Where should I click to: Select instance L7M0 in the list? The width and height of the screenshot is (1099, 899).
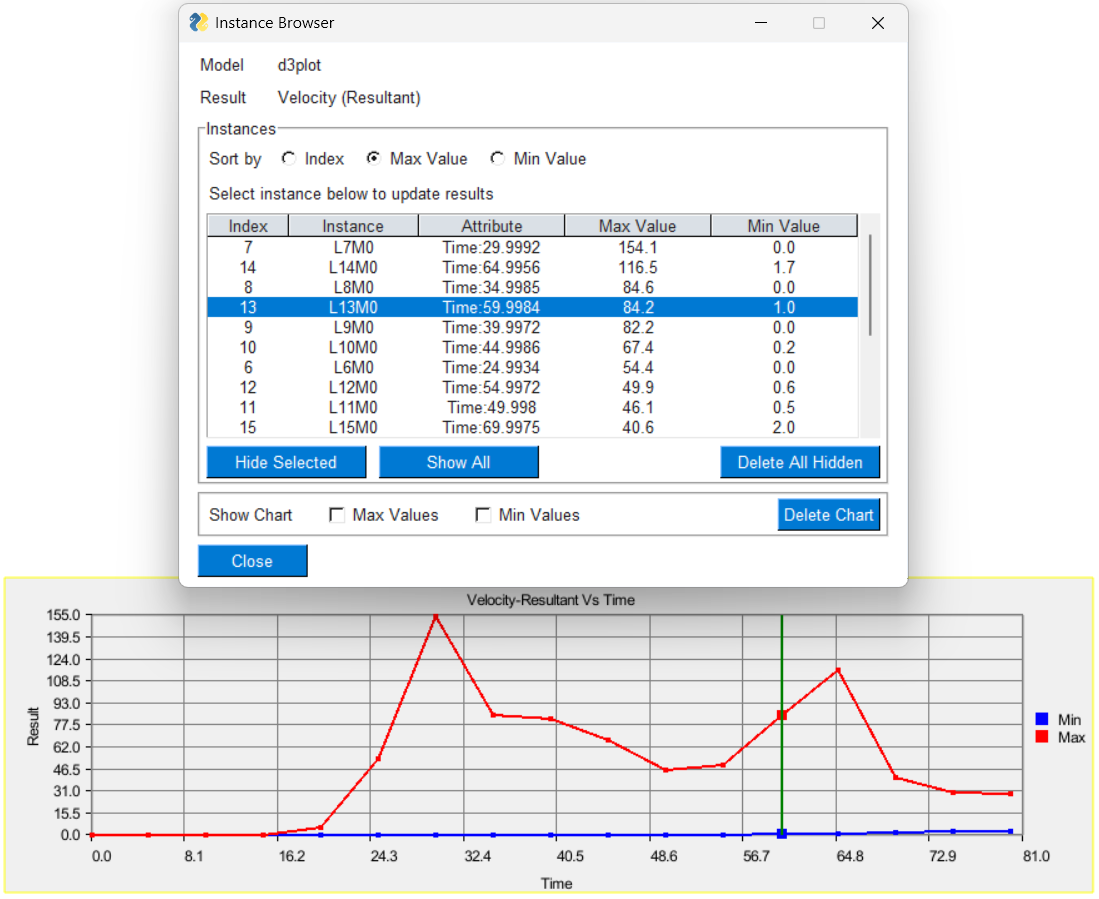pos(352,247)
